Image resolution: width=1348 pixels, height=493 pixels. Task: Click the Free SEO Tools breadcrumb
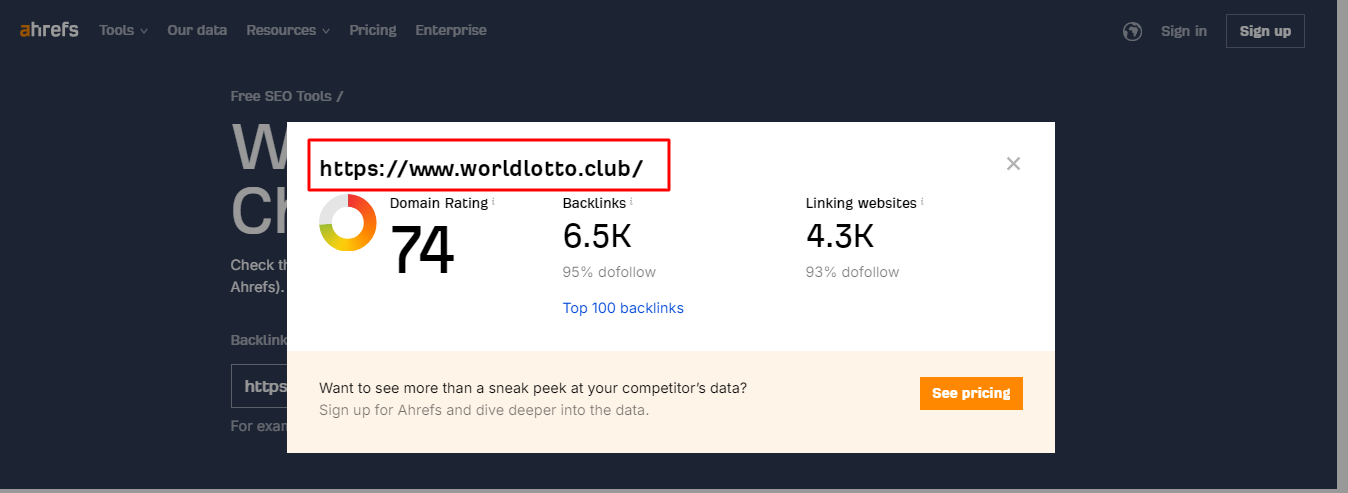coord(282,96)
